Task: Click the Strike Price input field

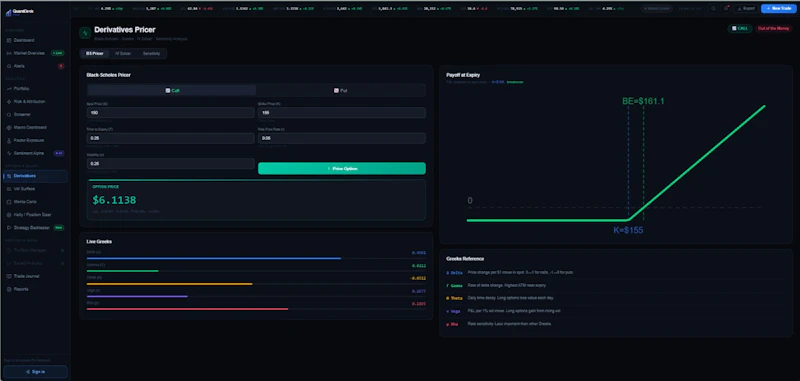Action: [x=342, y=113]
